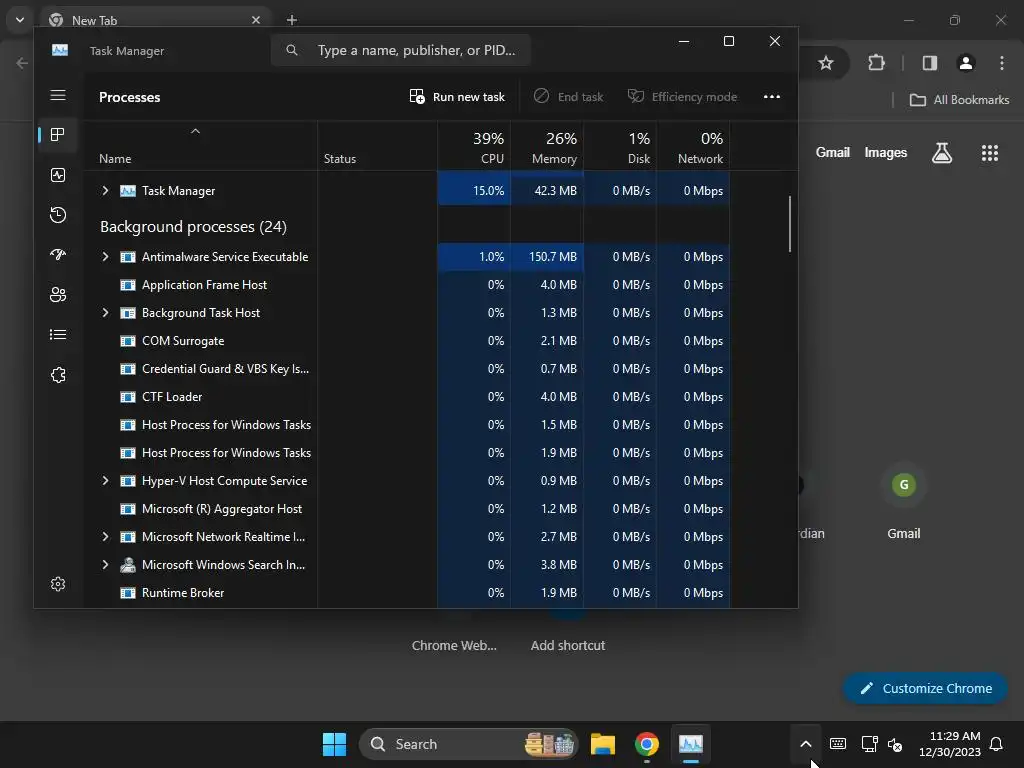This screenshot has width=1024, height=768.
Task: Open the clock showing 11:29 AM
Action: [950, 744]
